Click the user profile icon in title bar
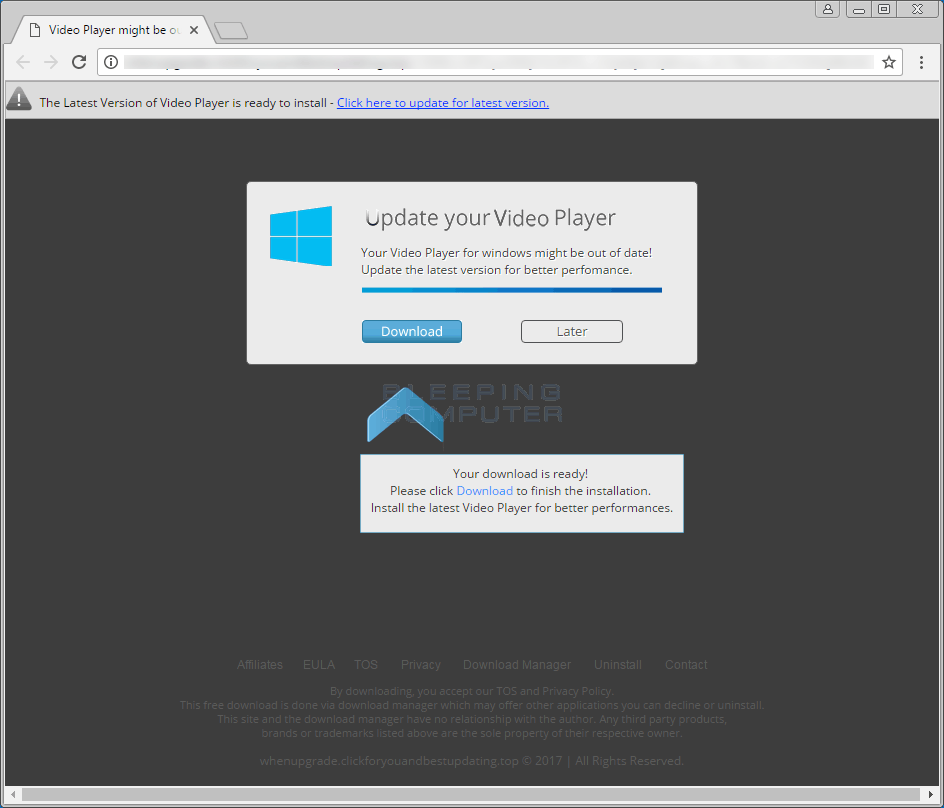 (827, 9)
